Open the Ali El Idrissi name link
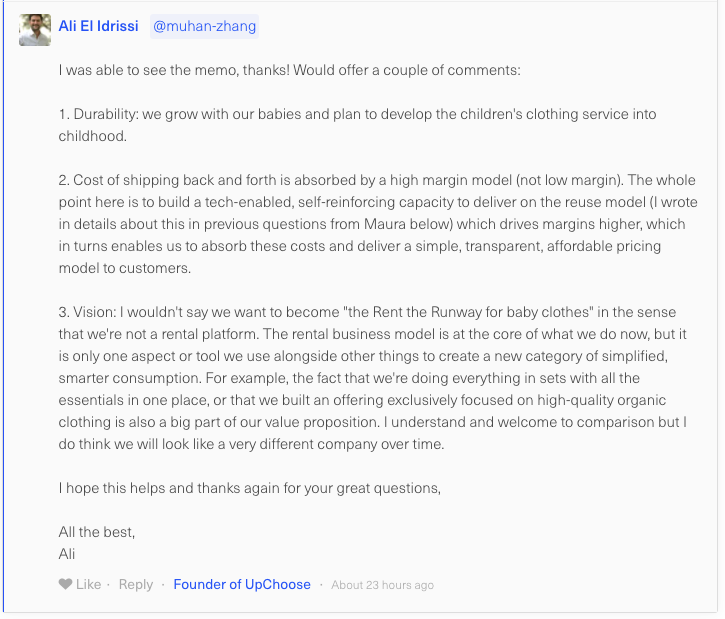Viewport: 725px width, 619px height. click(98, 26)
